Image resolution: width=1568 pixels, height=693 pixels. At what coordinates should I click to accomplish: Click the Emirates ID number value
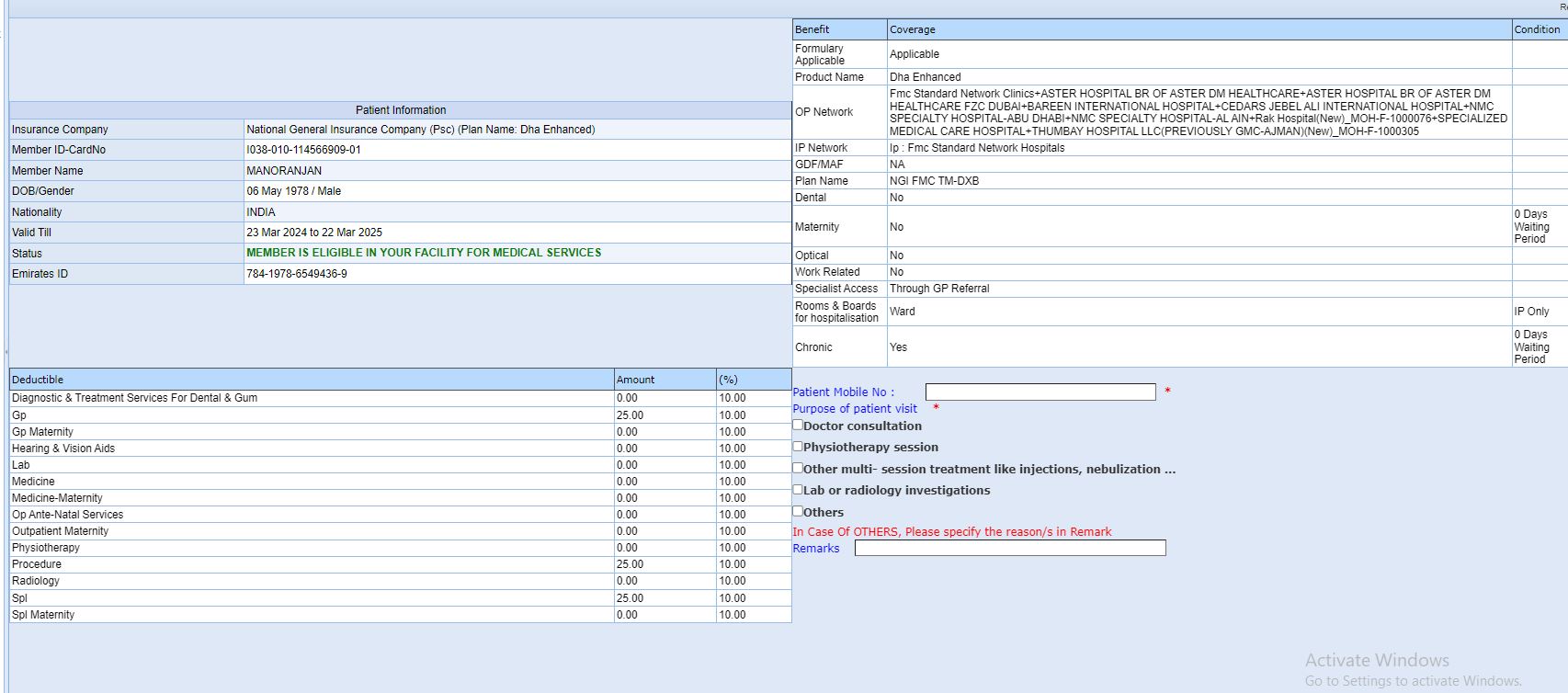click(x=297, y=274)
